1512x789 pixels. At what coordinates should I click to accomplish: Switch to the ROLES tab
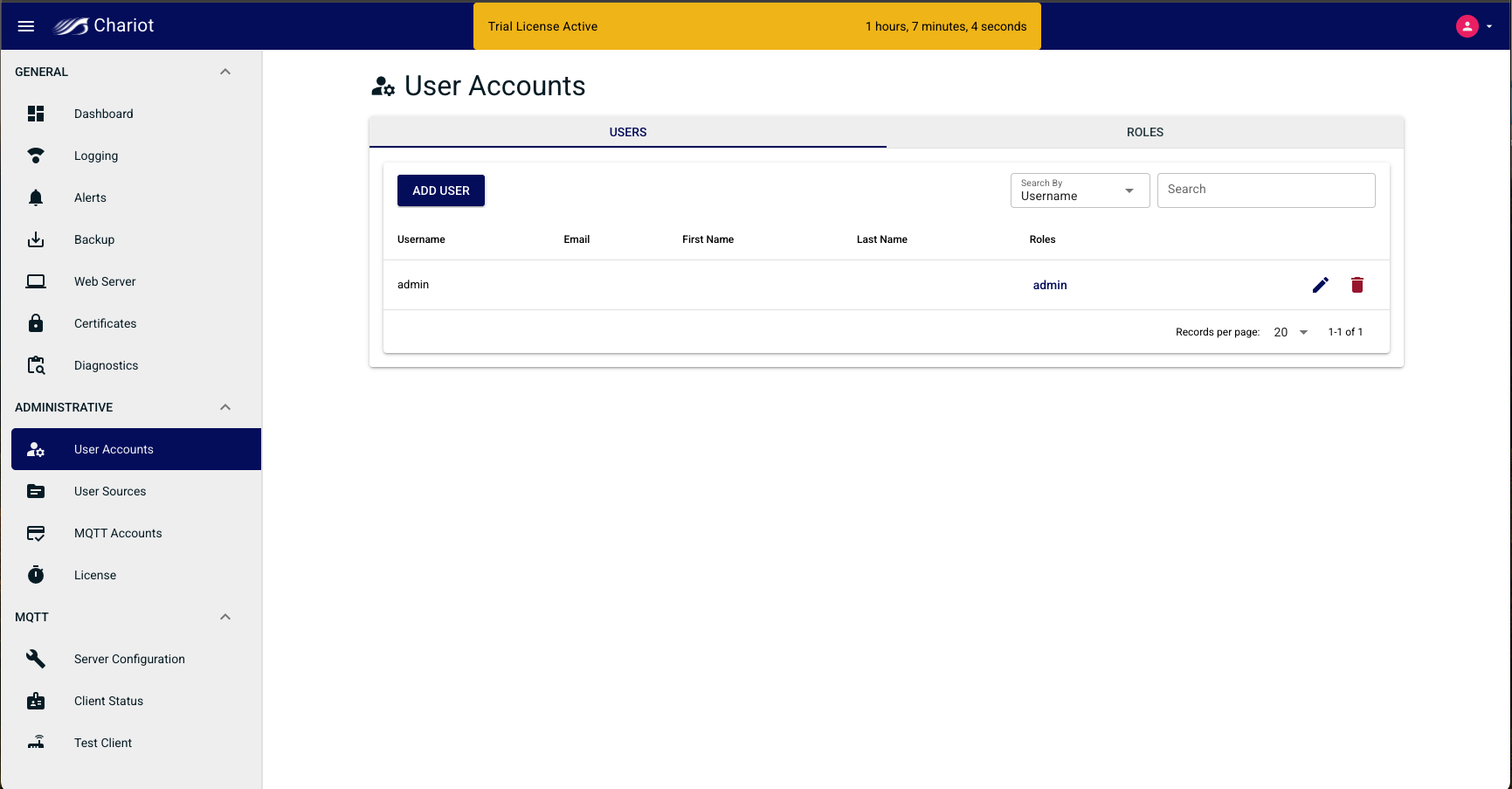1144,132
